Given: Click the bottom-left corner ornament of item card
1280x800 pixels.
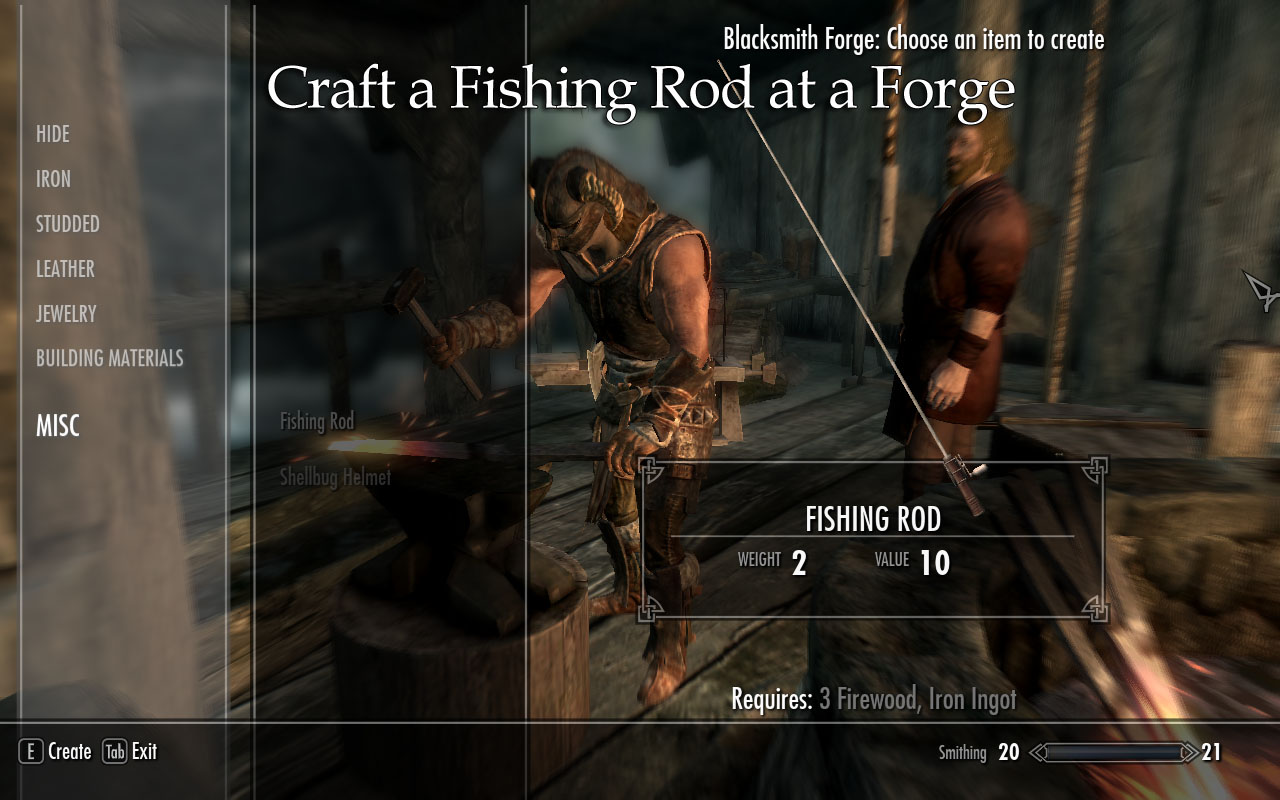Looking at the screenshot, I should (x=648, y=607).
